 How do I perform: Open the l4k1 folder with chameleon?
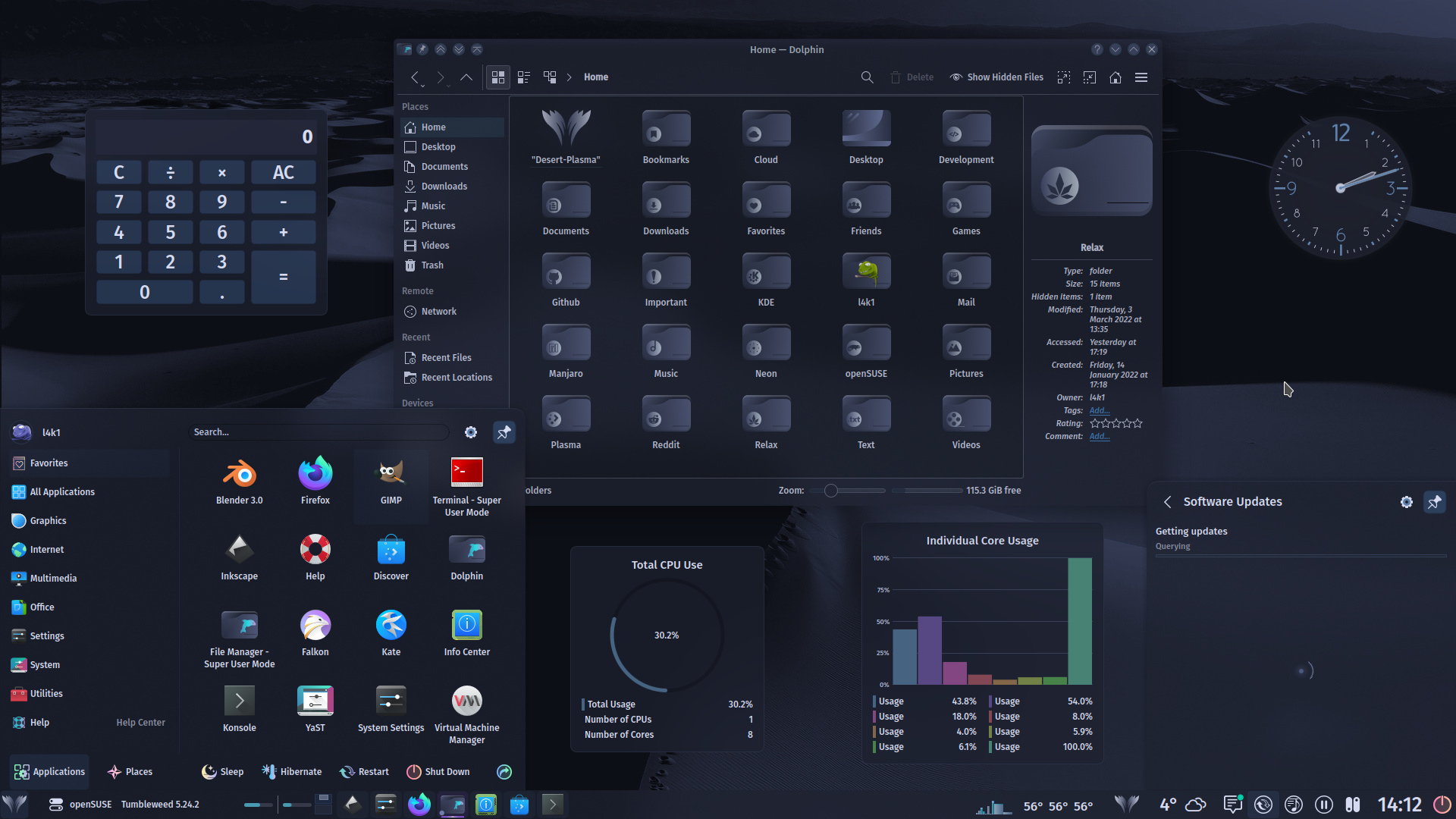(866, 281)
